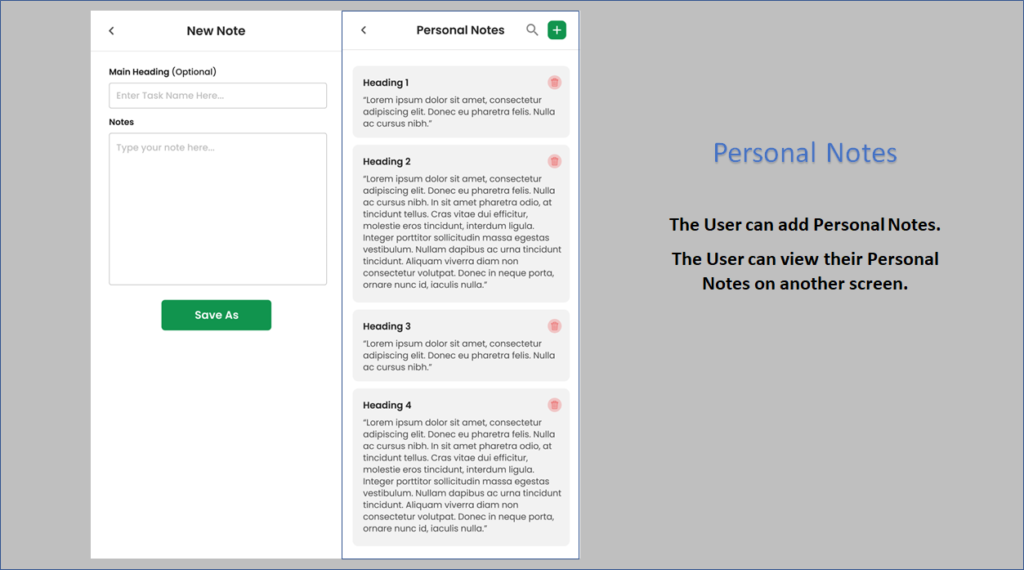The height and width of the screenshot is (570, 1024).
Task: Click the Save As button
Action: (x=216, y=315)
